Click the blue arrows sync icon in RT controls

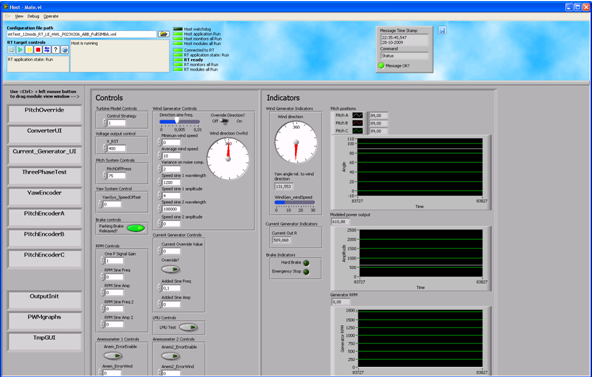pyautogui.click(x=47, y=49)
